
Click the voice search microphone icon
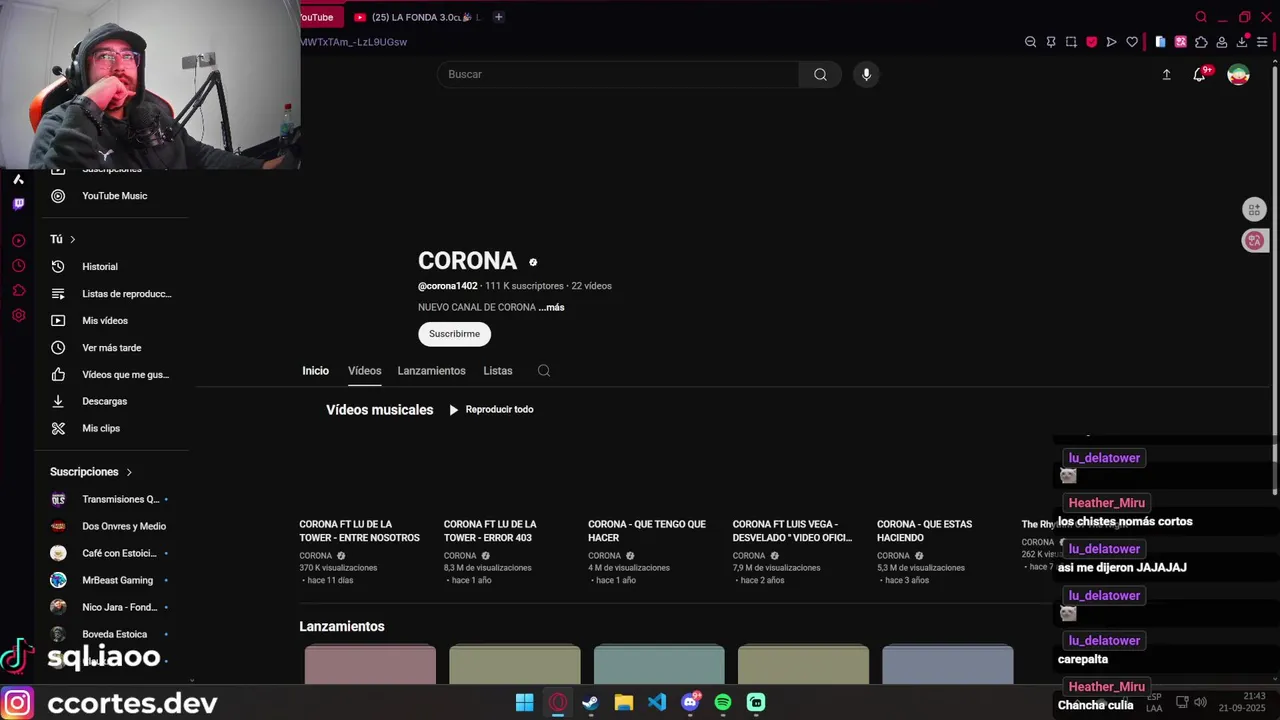tap(866, 74)
